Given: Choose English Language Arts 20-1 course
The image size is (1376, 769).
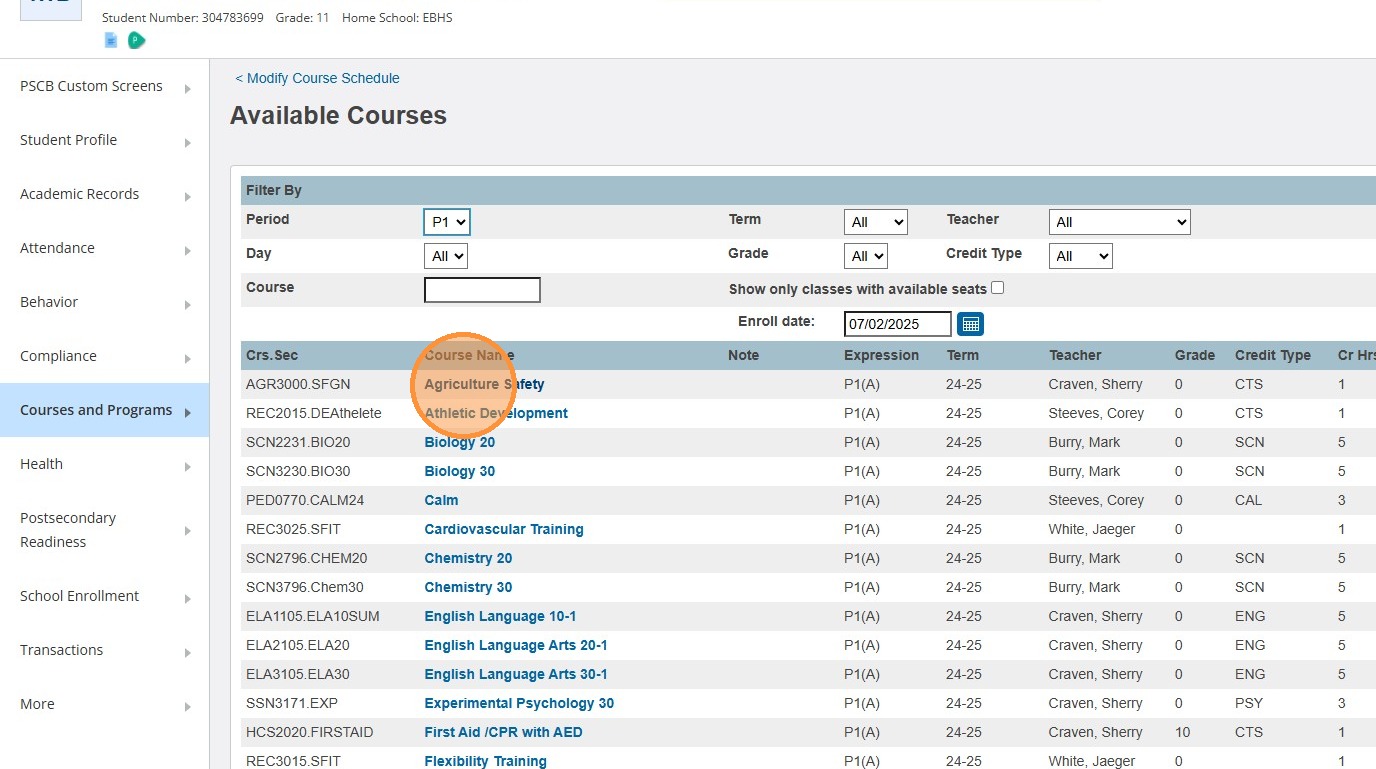Looking at the screenshot, I should [x=516, y=645].
